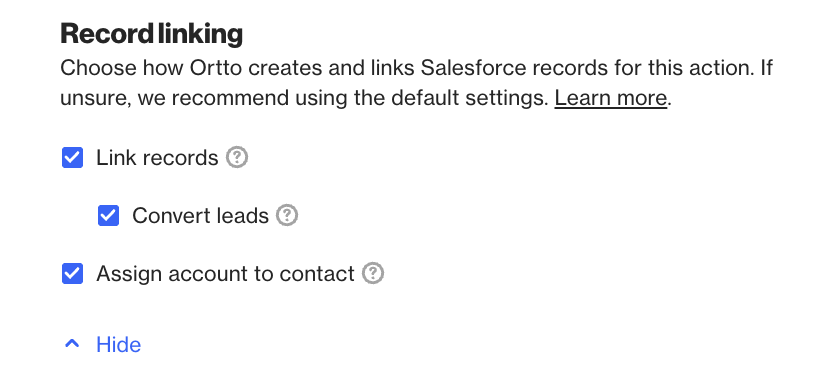836x382 pixels.
Task: Disable the Convert leads checkbox
Action: click(108, 216)
